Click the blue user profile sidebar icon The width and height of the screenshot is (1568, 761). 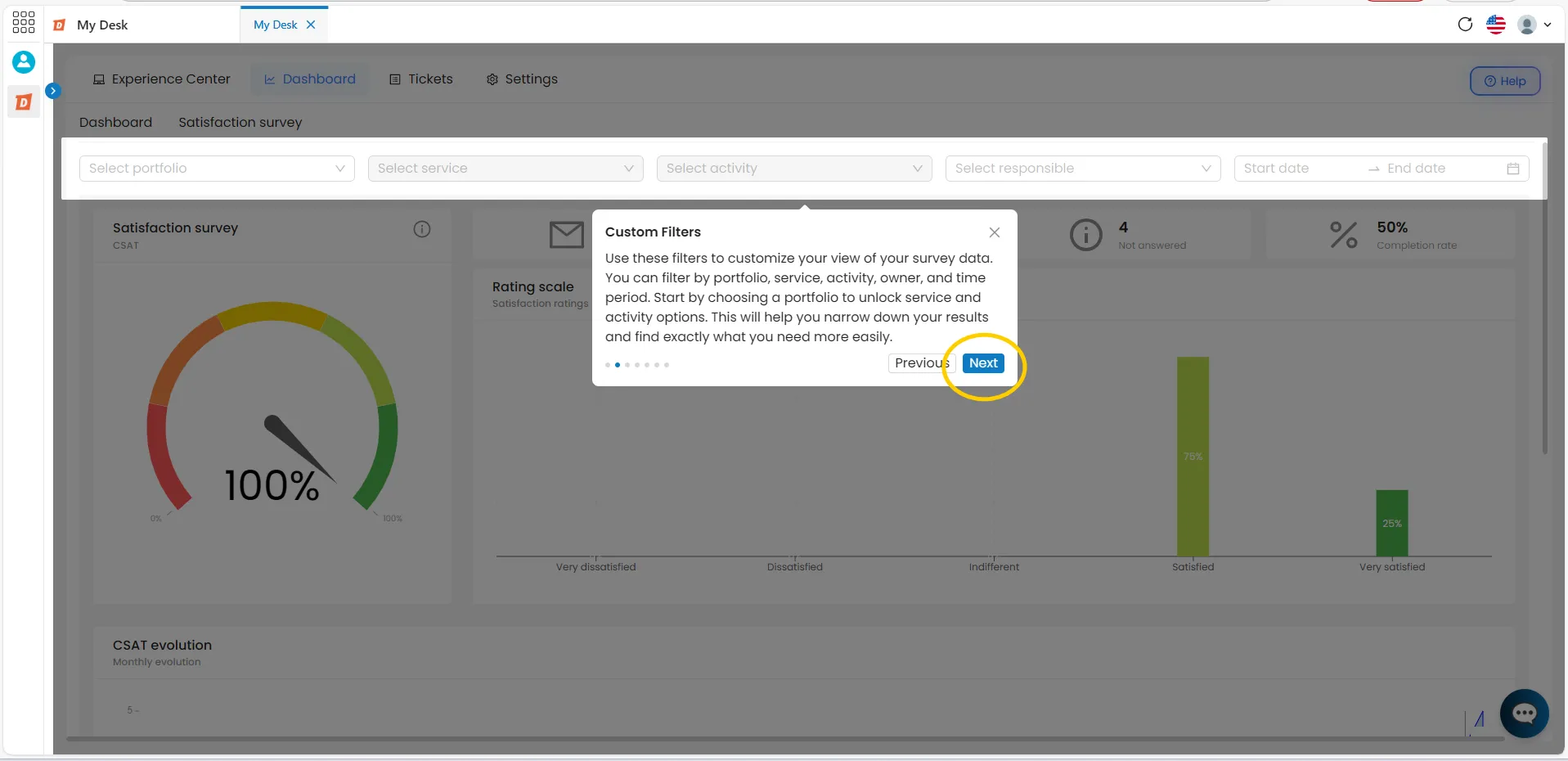coord(24,62)
